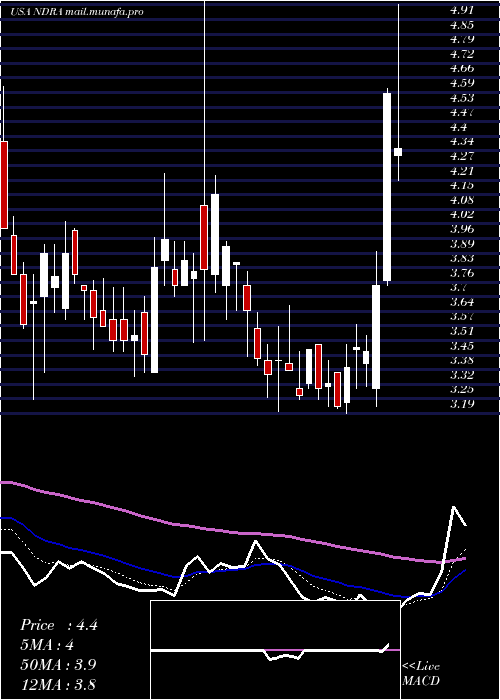Click the '50MA : 3.9' readout
Image resolution: width=500 pixels, height=700 pixels.
pyautogui.click(x=57, y=665)
